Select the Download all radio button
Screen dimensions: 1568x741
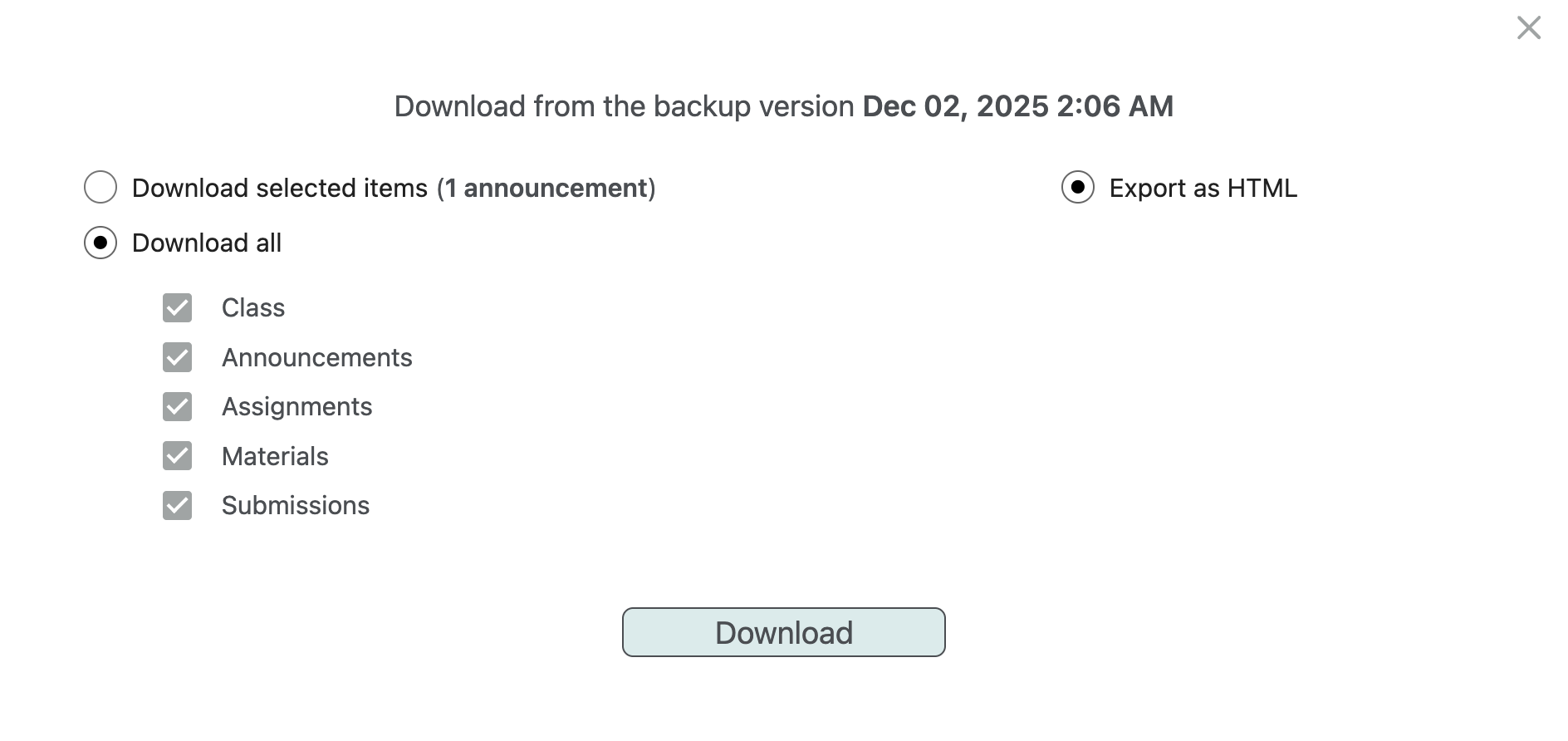[x=100, y=243]
